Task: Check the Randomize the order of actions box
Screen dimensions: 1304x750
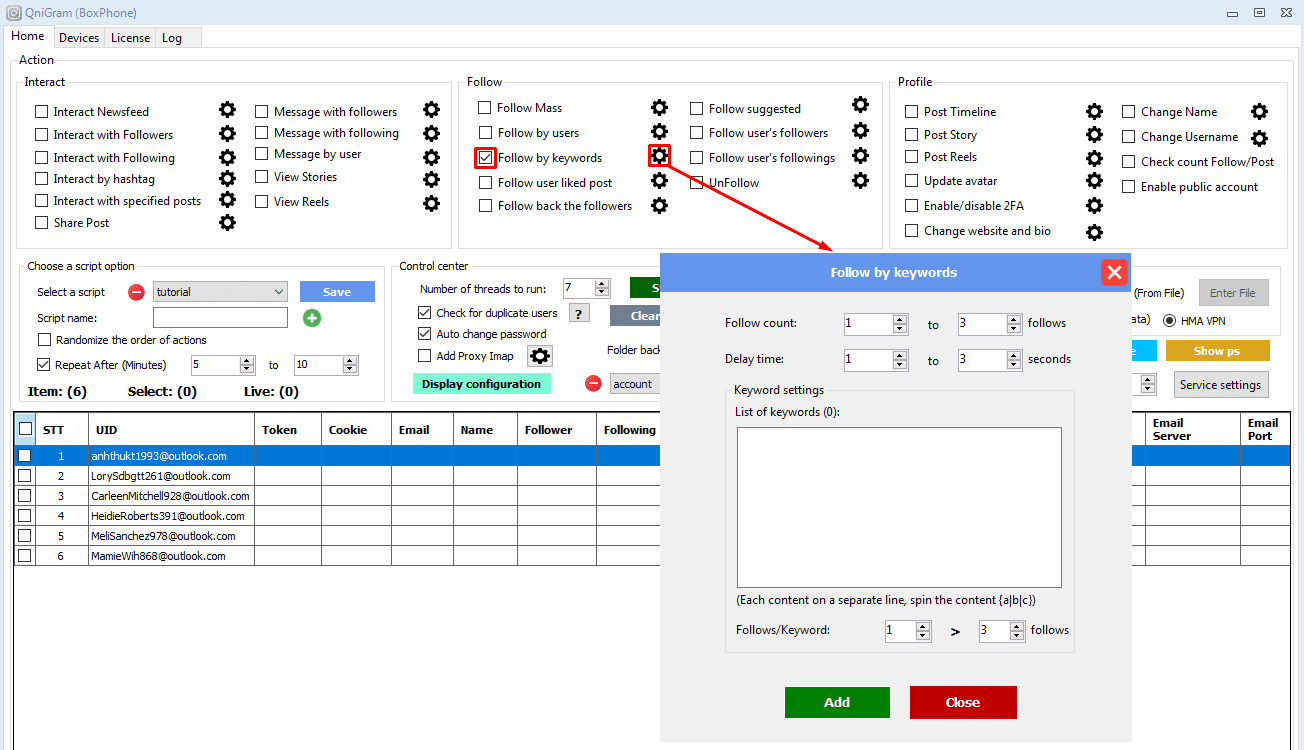Action: (x=44, y=340)
